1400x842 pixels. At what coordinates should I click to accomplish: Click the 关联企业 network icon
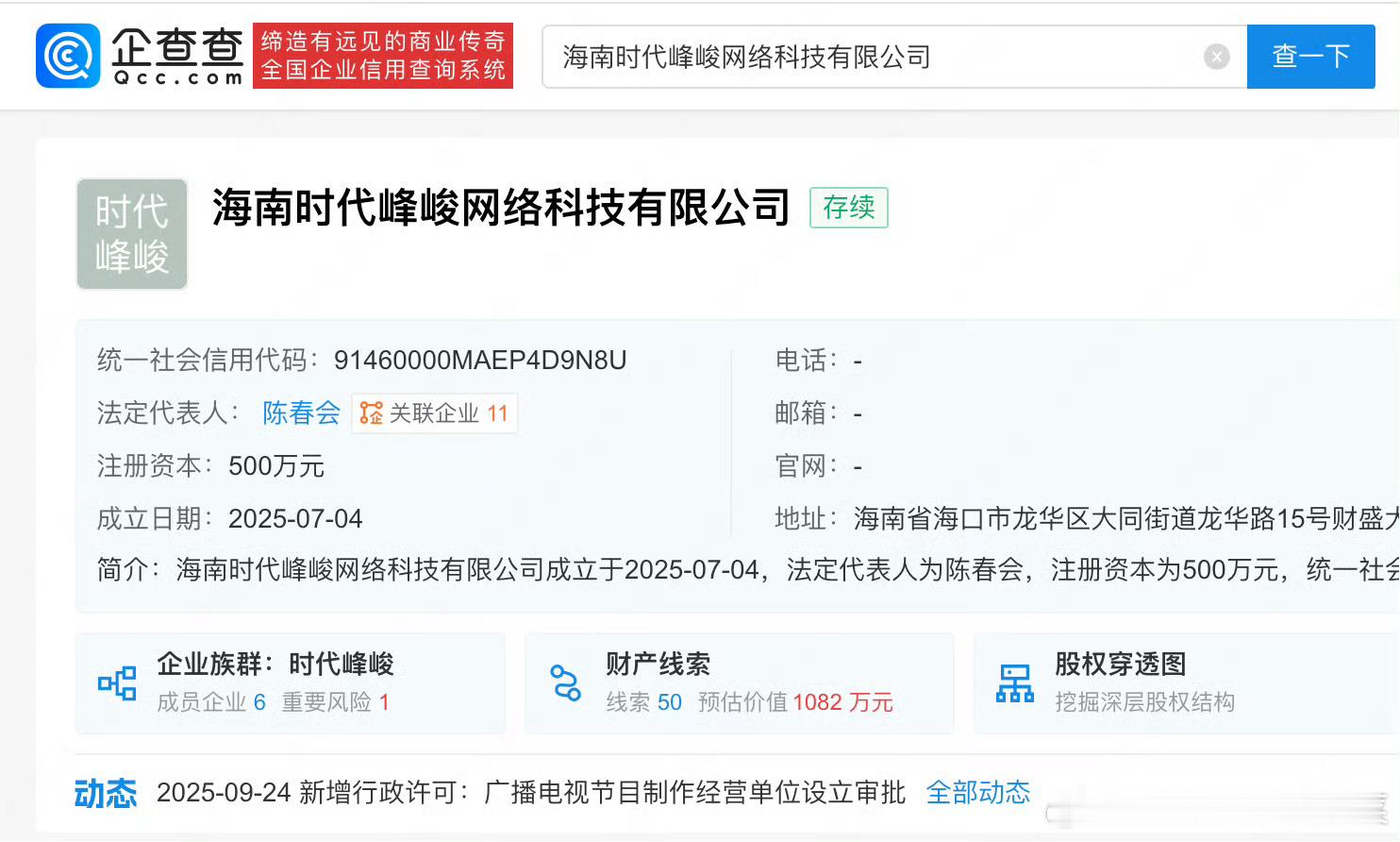(x=372, y=413)
